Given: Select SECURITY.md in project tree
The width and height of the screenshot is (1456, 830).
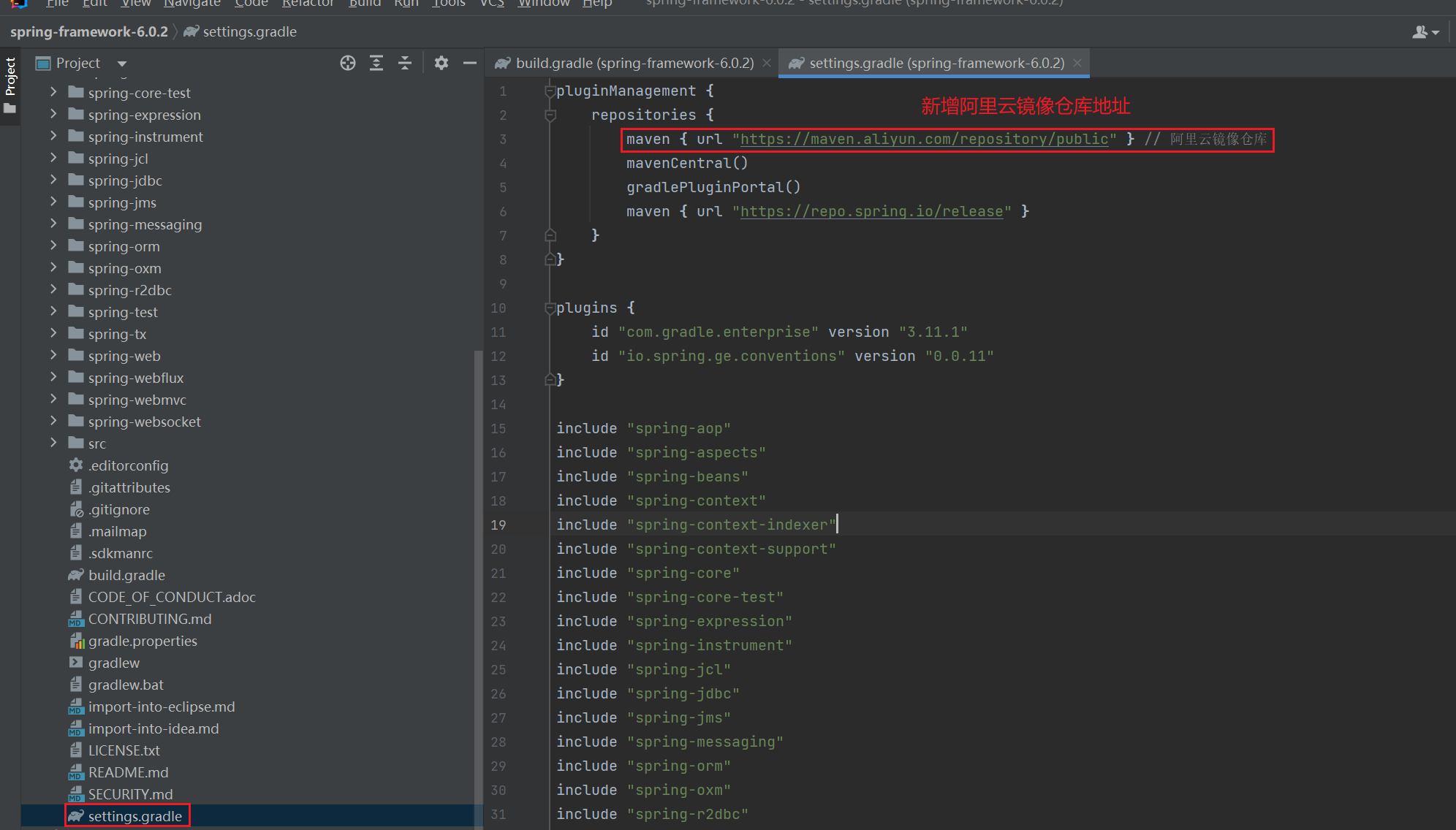Looking at the screenshot, I should coord(130,794).
